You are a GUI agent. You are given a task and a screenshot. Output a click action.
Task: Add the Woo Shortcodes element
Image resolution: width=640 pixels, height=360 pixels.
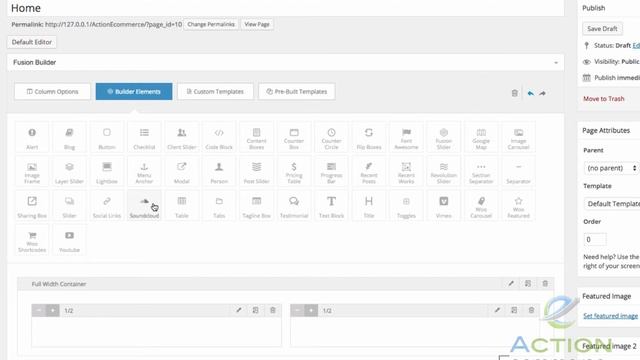click(x=32, y=241)
